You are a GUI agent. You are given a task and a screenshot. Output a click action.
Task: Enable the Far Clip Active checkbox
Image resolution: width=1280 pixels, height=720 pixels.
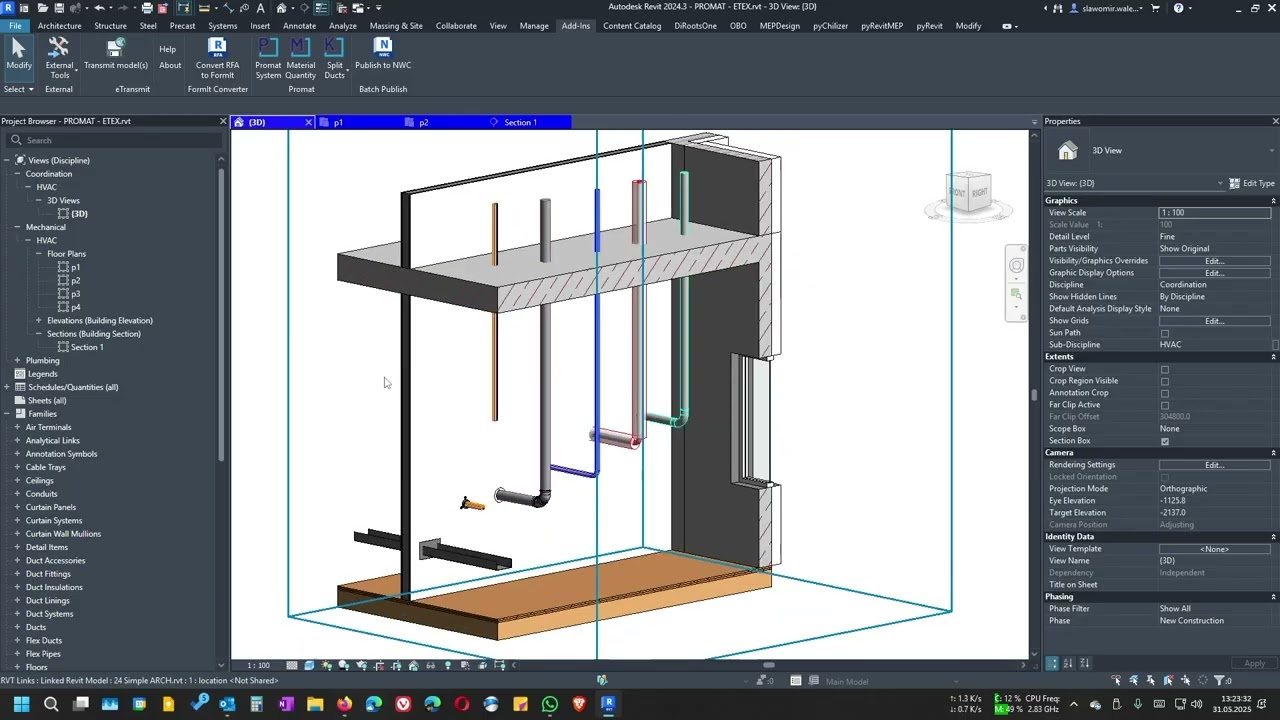click(x=1165, y=405)
